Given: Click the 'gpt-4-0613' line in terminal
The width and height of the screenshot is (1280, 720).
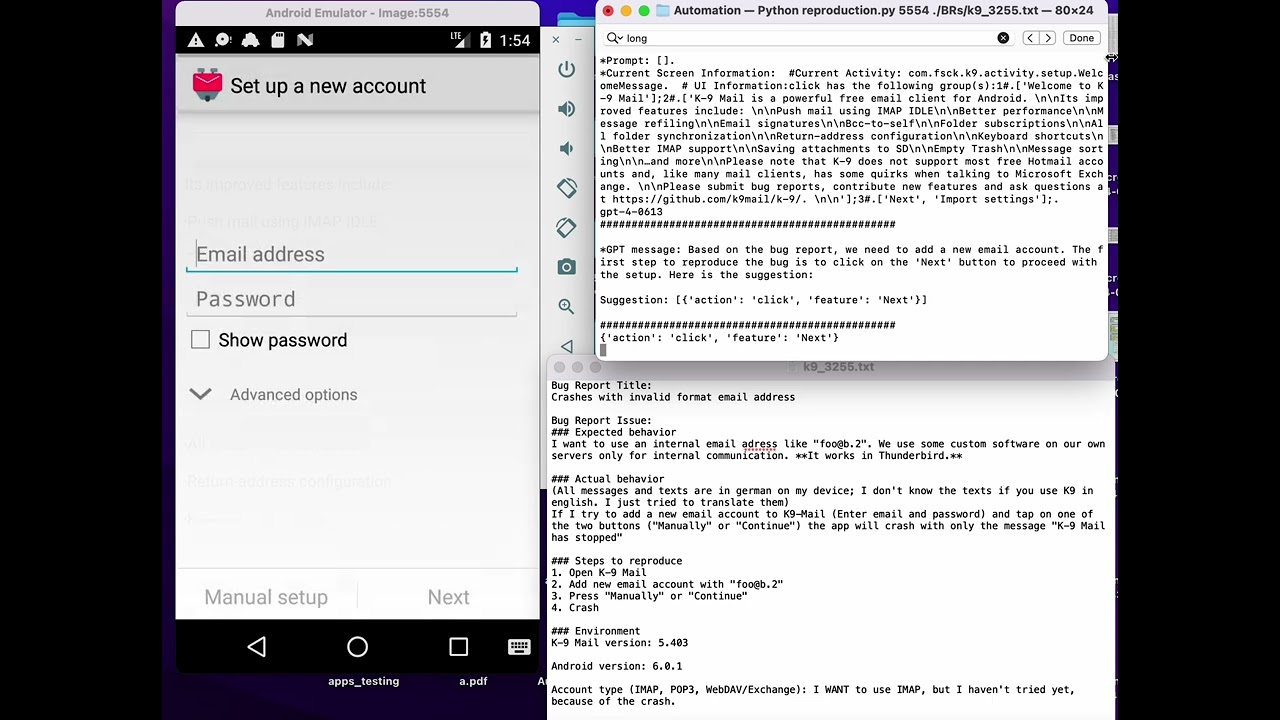Looking at the screenshot, I should [x=631, y=212].
